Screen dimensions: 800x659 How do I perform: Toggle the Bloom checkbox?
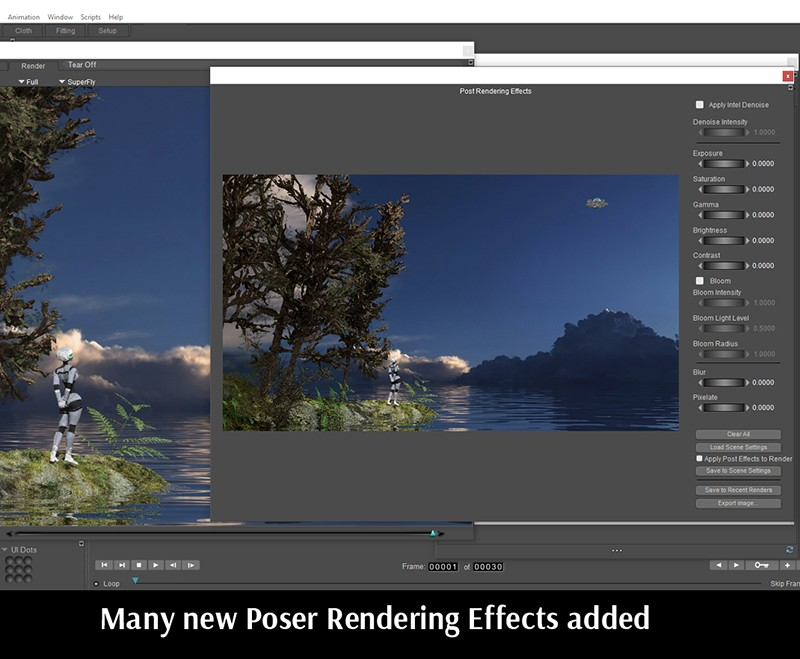click(700, 281)
